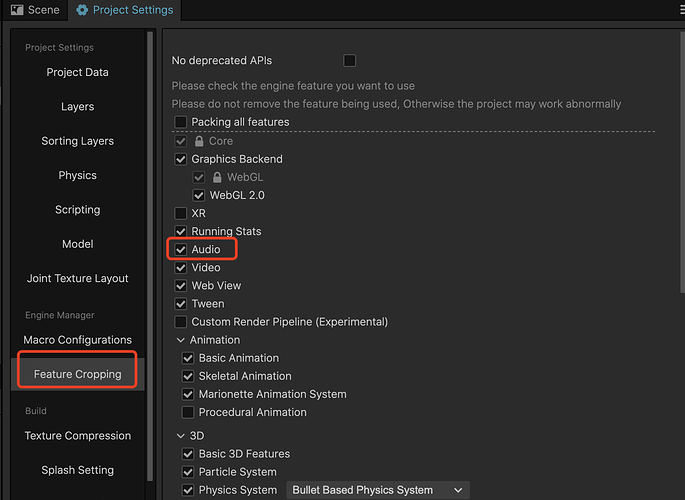This screenshot has width=685, height=500.
Task: Open the Sorting Layers page
Action: point(77,141)
